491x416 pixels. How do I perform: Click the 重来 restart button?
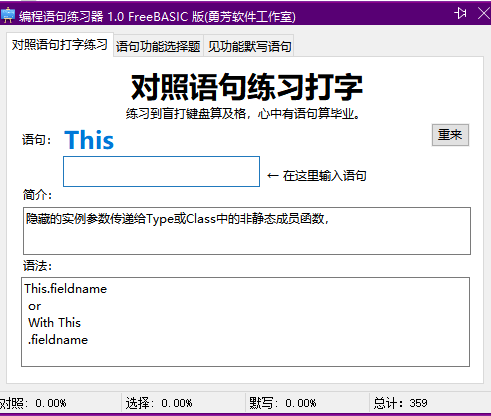pyautogui.click(x=450, y=135)
